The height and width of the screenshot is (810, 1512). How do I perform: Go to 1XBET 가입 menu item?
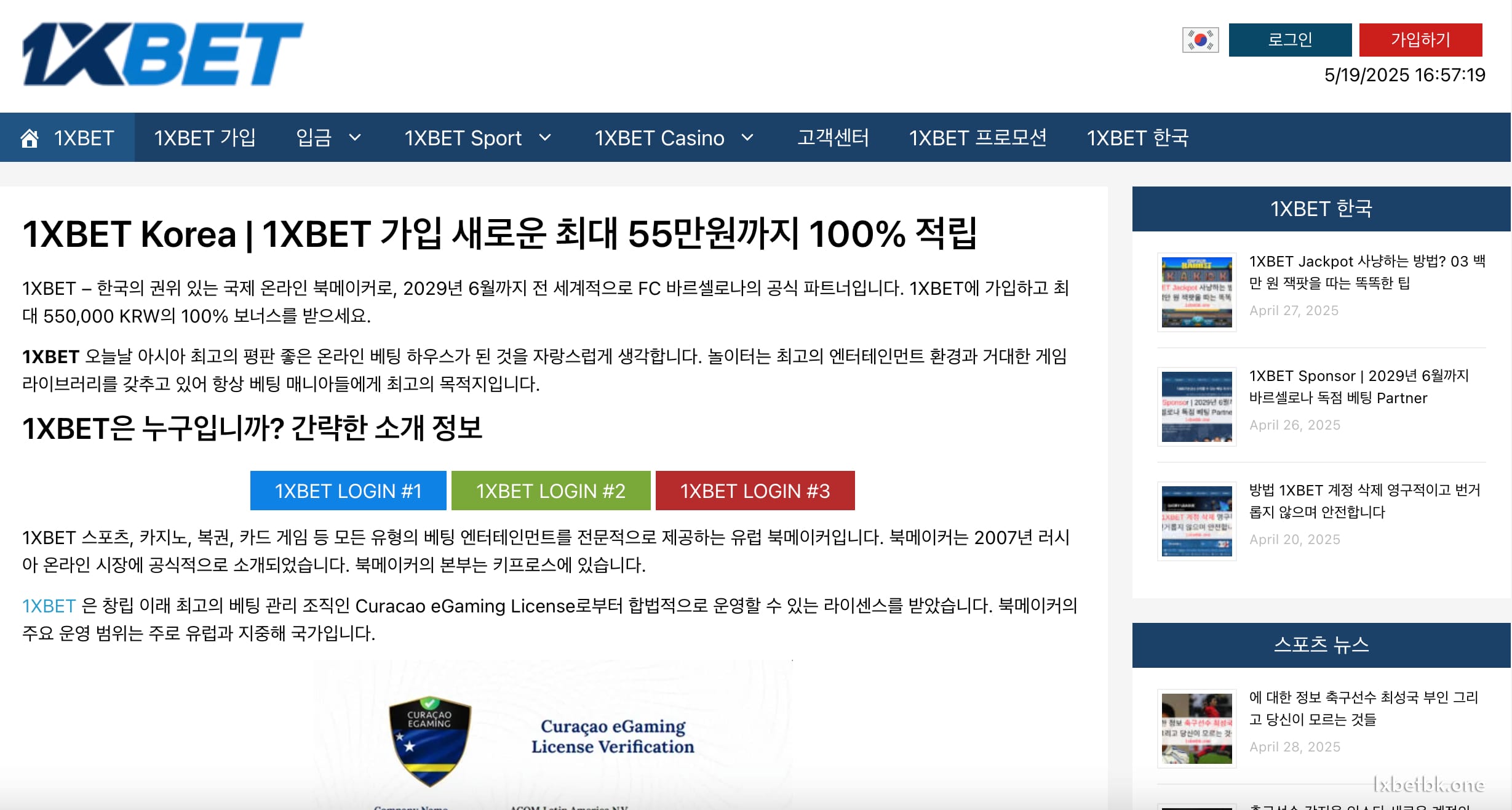coord(205,137)
